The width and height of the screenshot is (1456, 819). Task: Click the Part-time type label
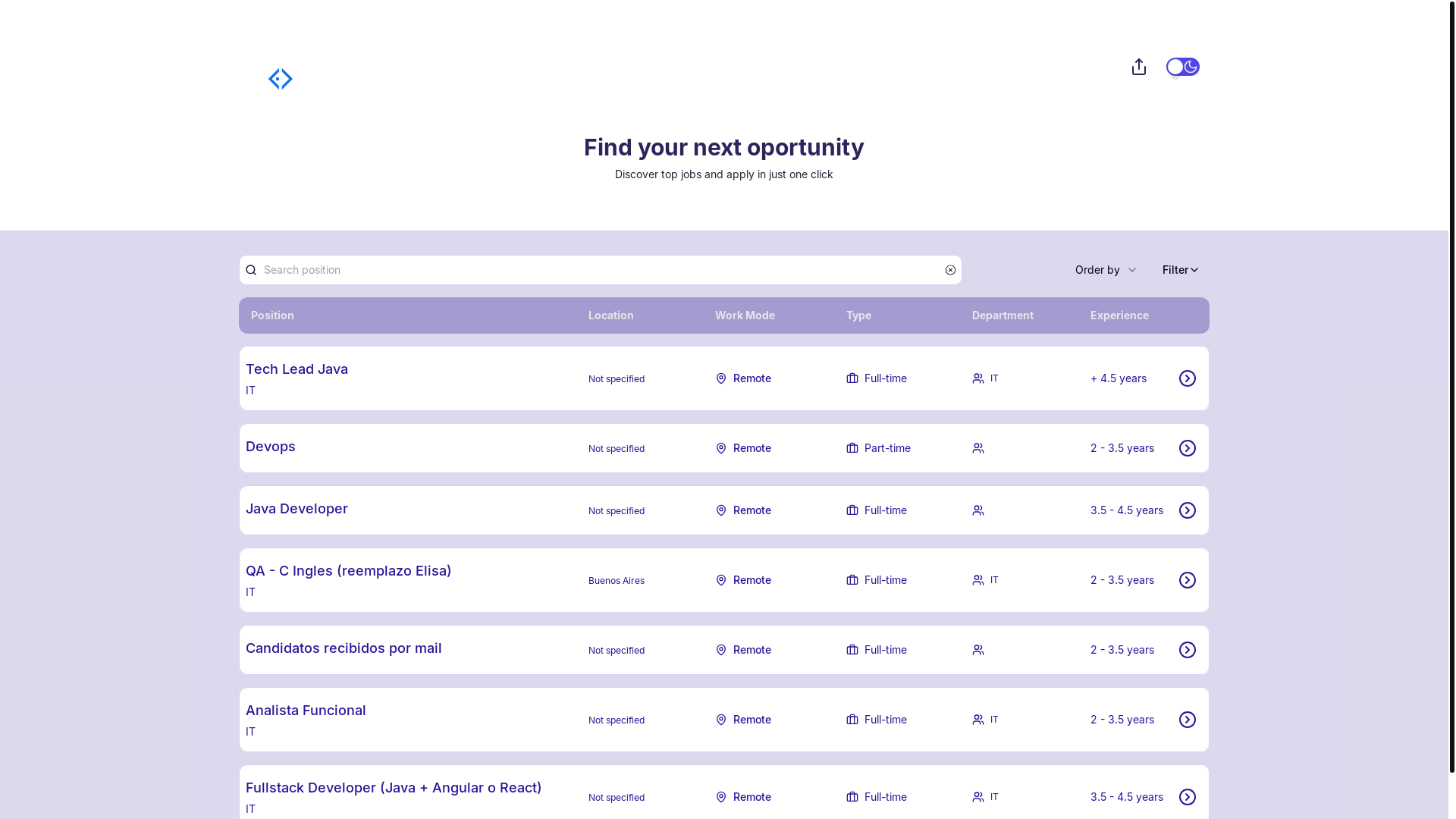pyautogui.click(x=887, y=448)
